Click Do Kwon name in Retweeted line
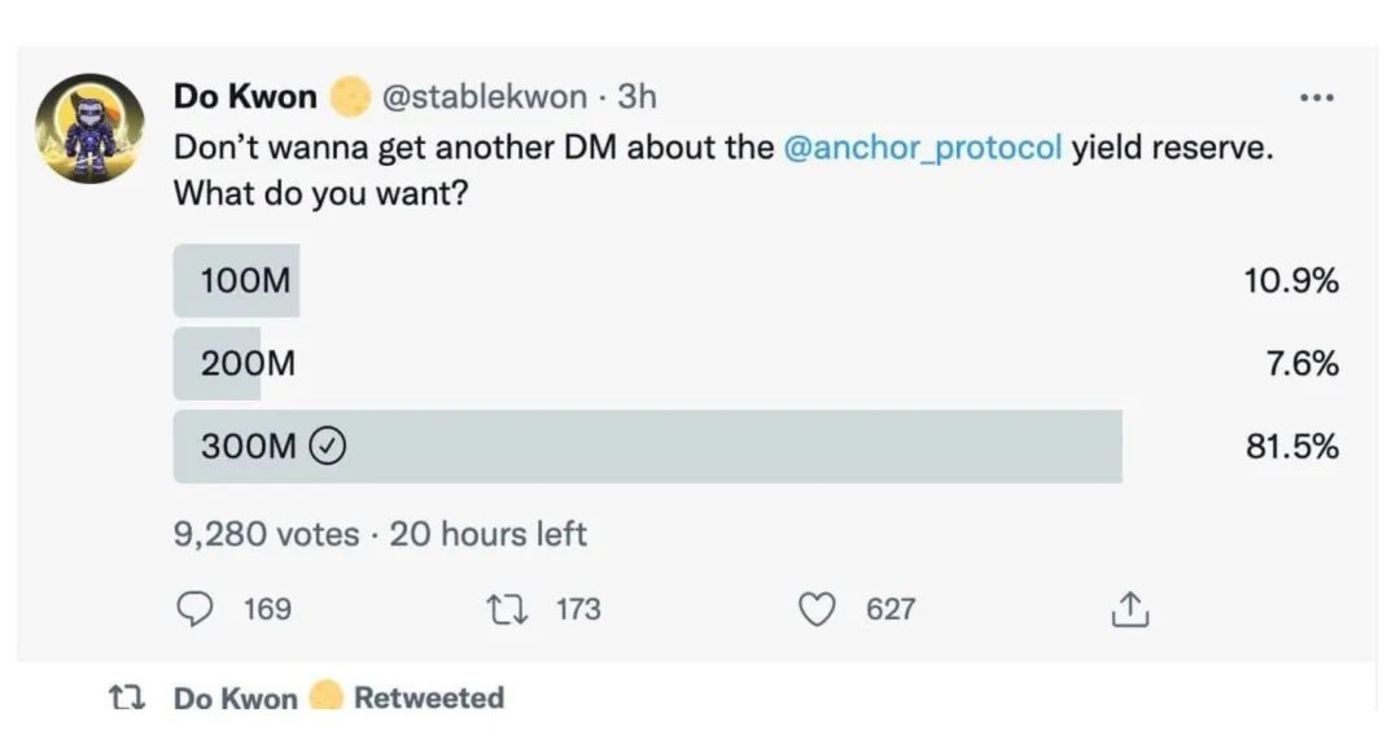 [x=235, y=698]
